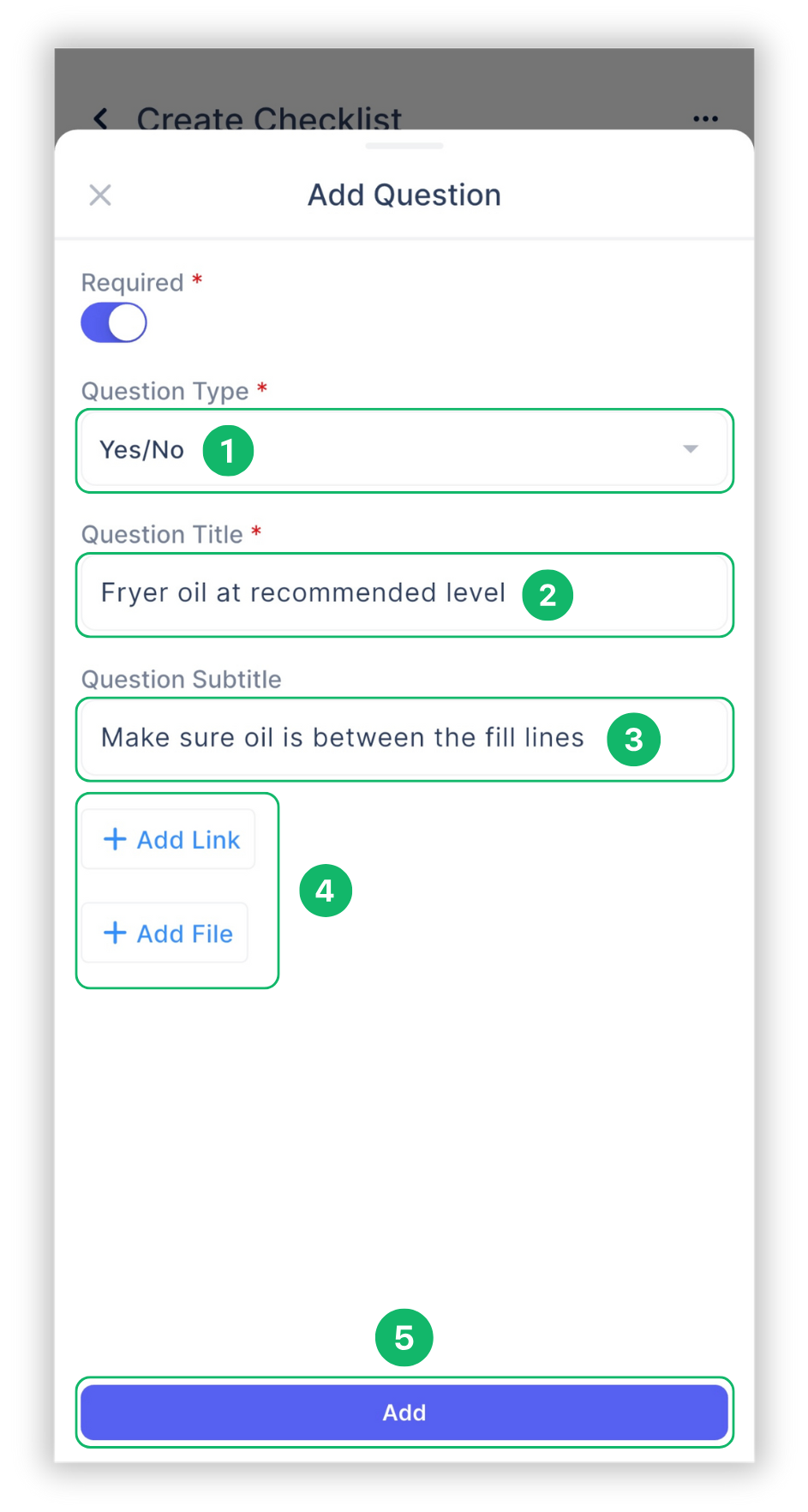Click the plus icon beside Add File
The image size is (808, 1512).
click(115, 933)
